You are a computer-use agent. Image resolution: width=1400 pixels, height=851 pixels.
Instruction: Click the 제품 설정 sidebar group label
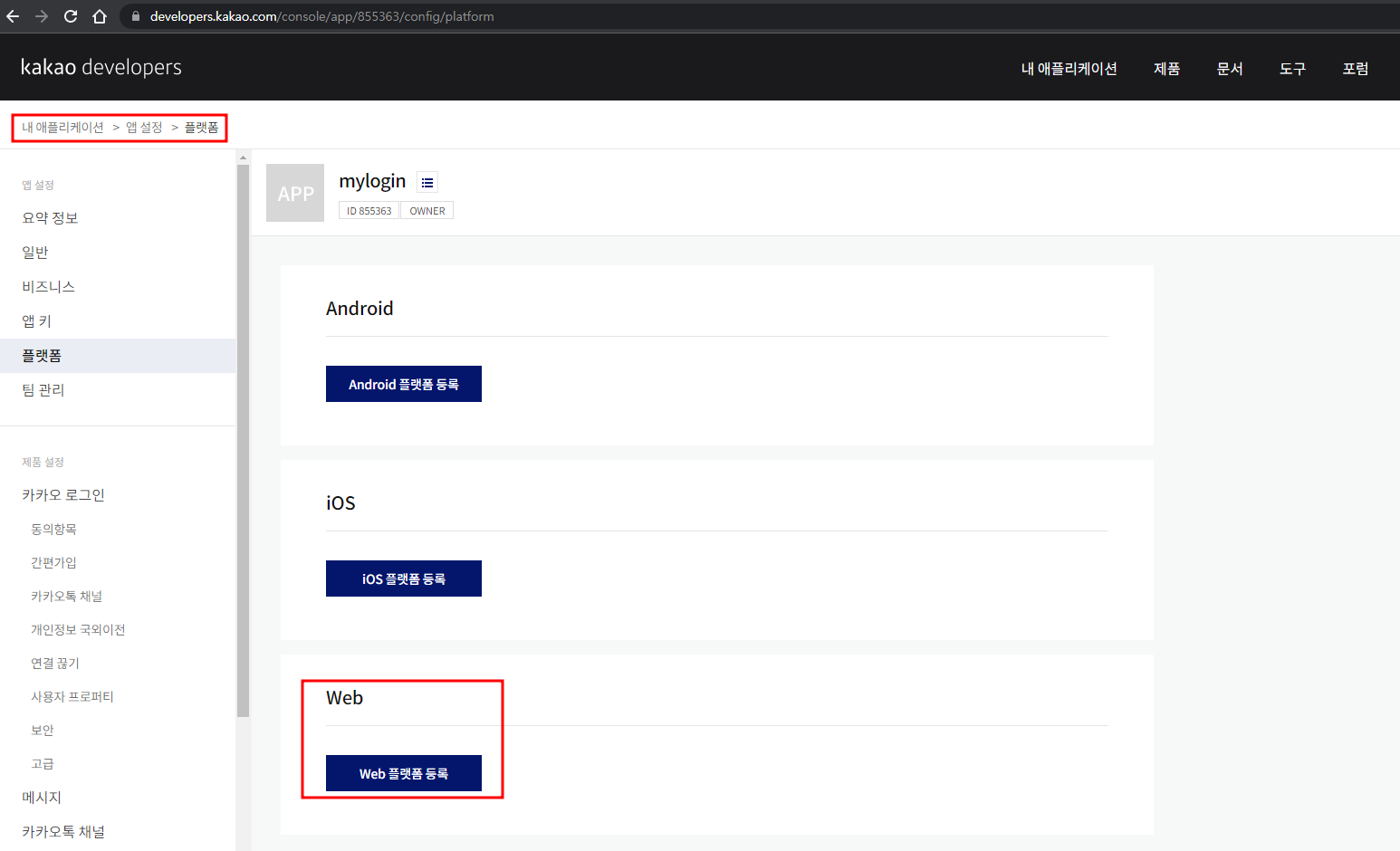[x=43, y=462]
